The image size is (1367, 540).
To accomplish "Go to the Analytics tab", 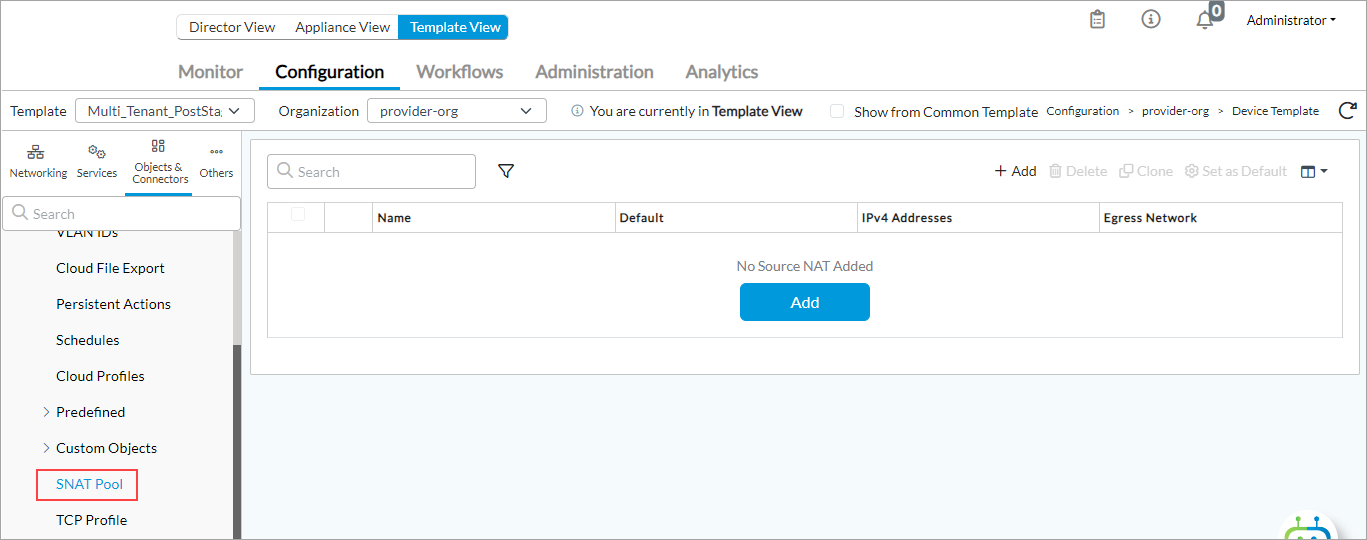I will click(x=721, y=72).
